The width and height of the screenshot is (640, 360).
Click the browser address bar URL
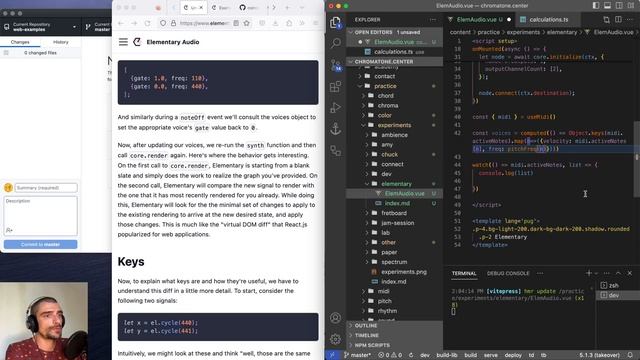pos(204,23)
